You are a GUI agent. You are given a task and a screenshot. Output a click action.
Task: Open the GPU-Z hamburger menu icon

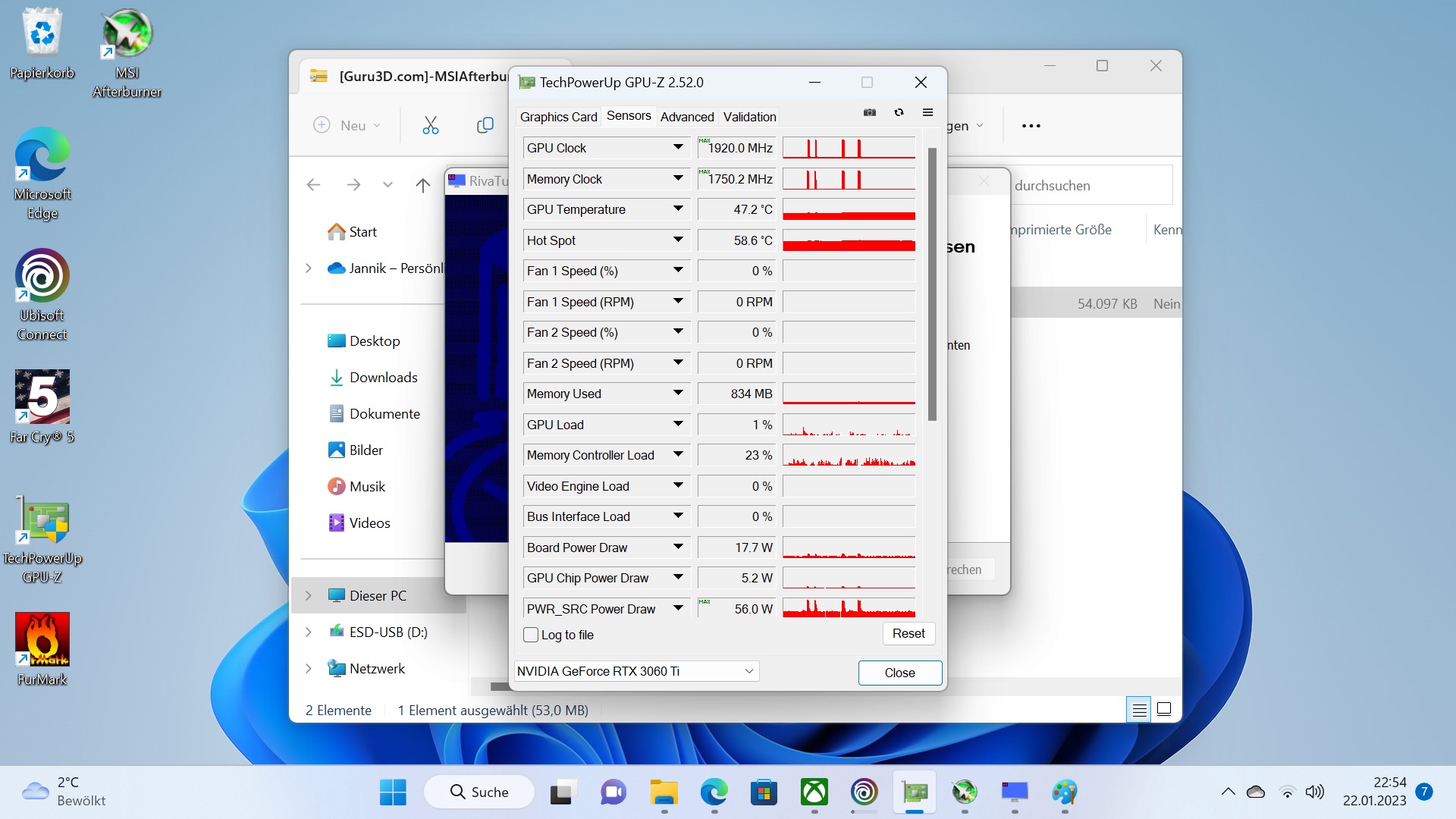(927, 112)
